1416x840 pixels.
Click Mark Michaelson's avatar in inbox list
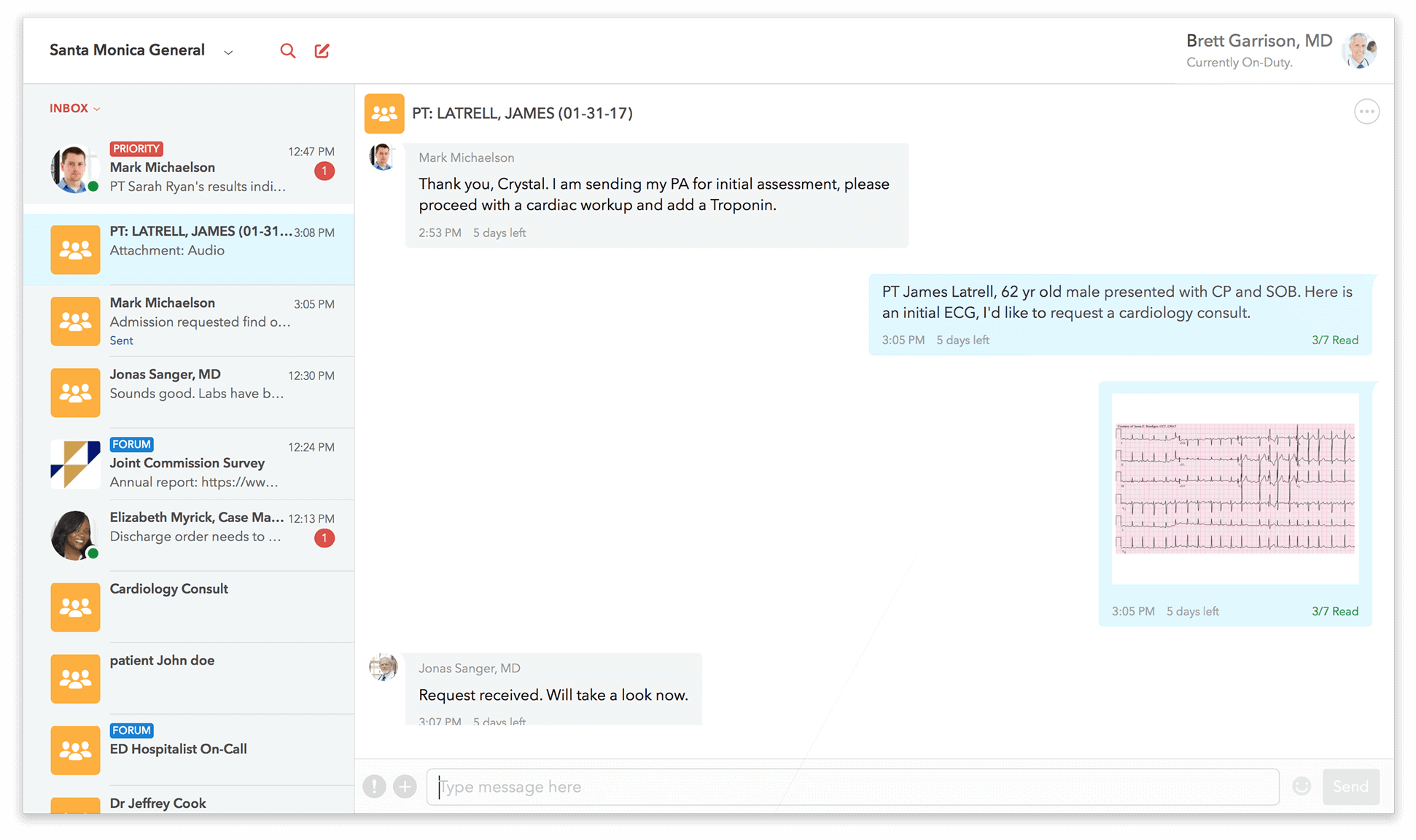(74, 168)
